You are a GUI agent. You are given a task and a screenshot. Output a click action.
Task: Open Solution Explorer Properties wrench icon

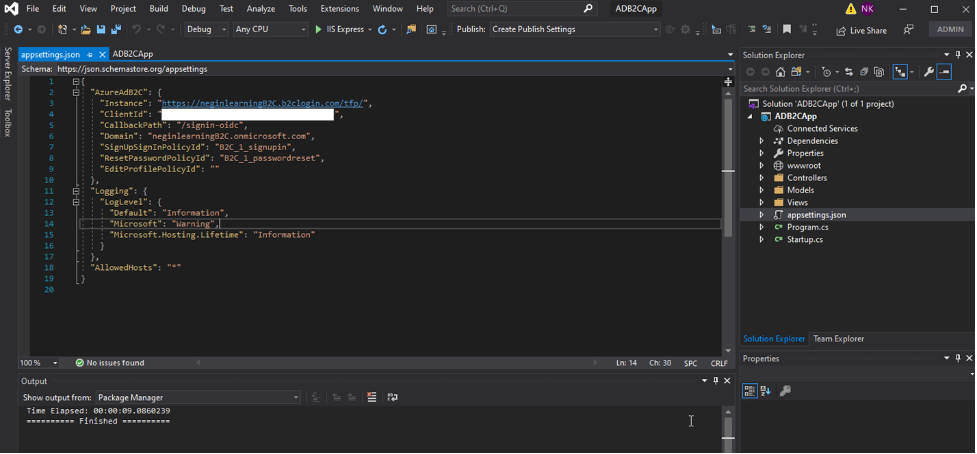click(x=928, y=72)
